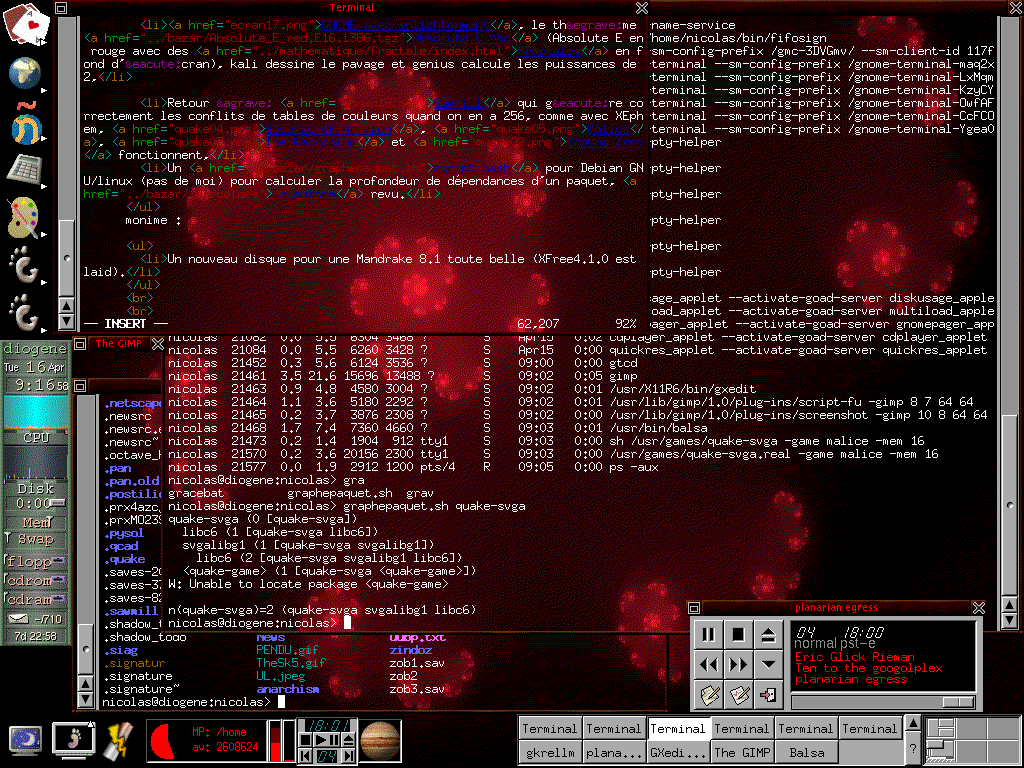Expand the task list arrow button
This screenshot has width=1024, height=768.
click(x=912, y=723)
